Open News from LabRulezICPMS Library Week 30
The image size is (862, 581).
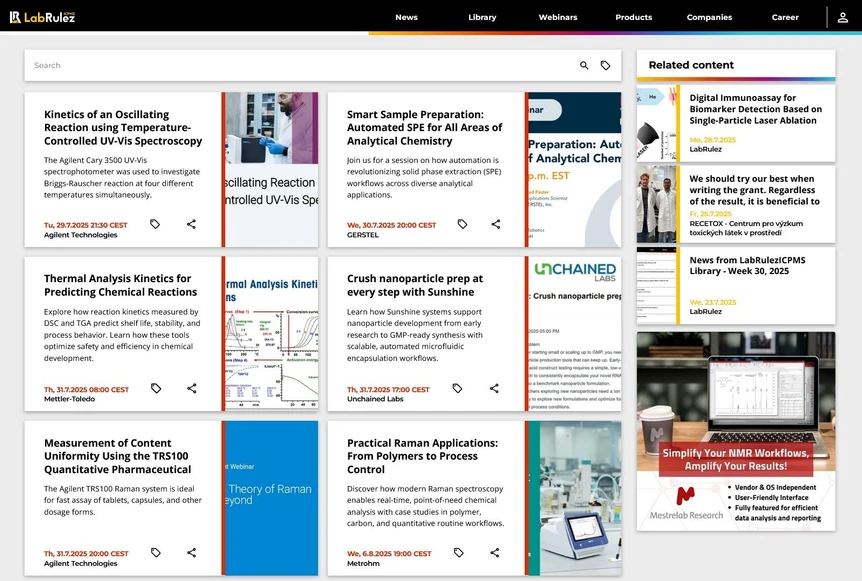point(747,265)
